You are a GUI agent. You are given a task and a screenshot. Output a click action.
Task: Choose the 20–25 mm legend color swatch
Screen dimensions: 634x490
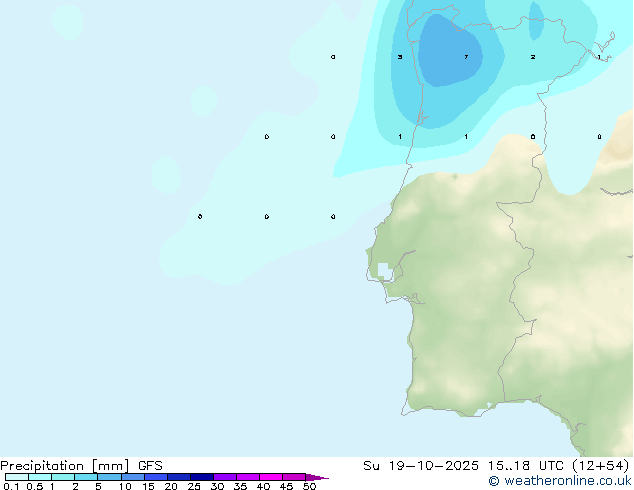[179, 477]
